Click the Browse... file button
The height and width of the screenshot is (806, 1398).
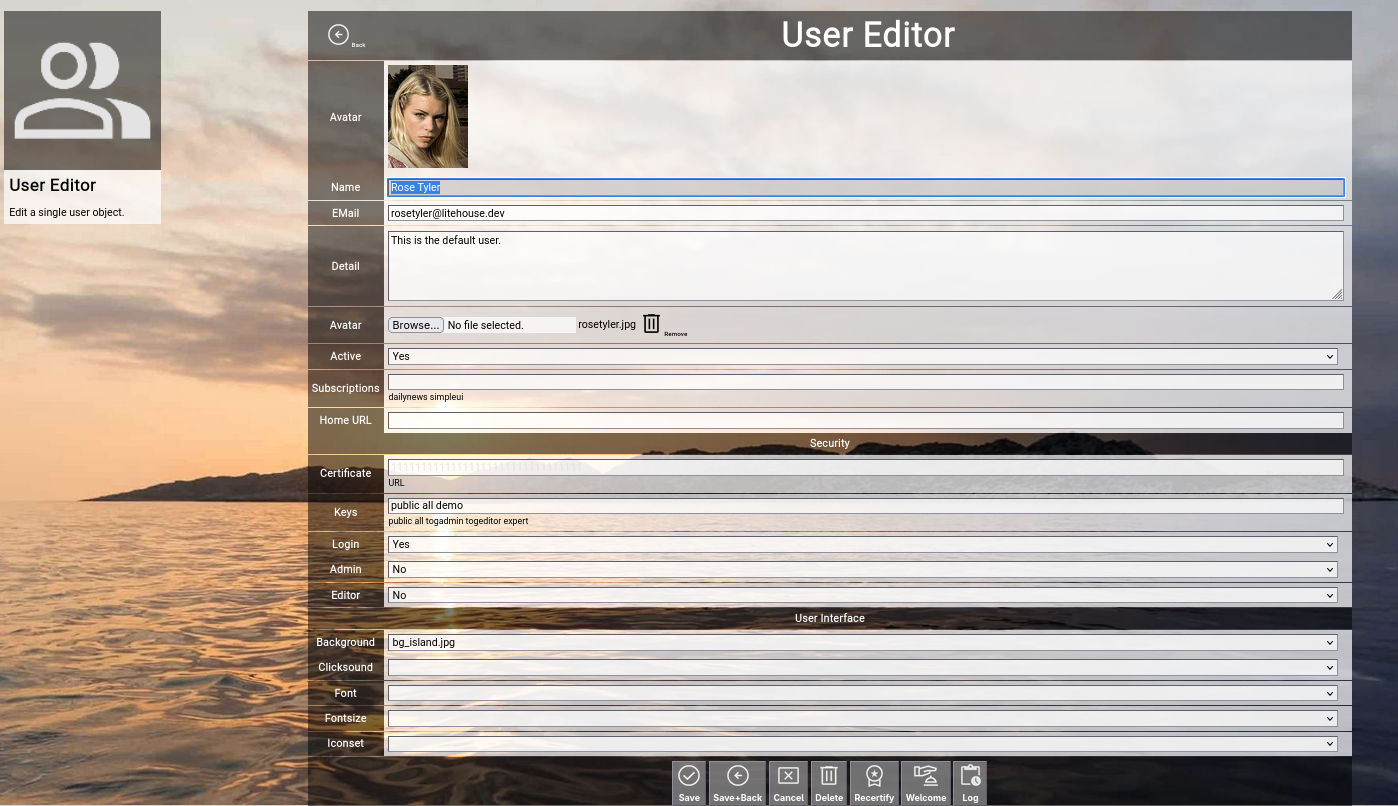coord(416,325)
